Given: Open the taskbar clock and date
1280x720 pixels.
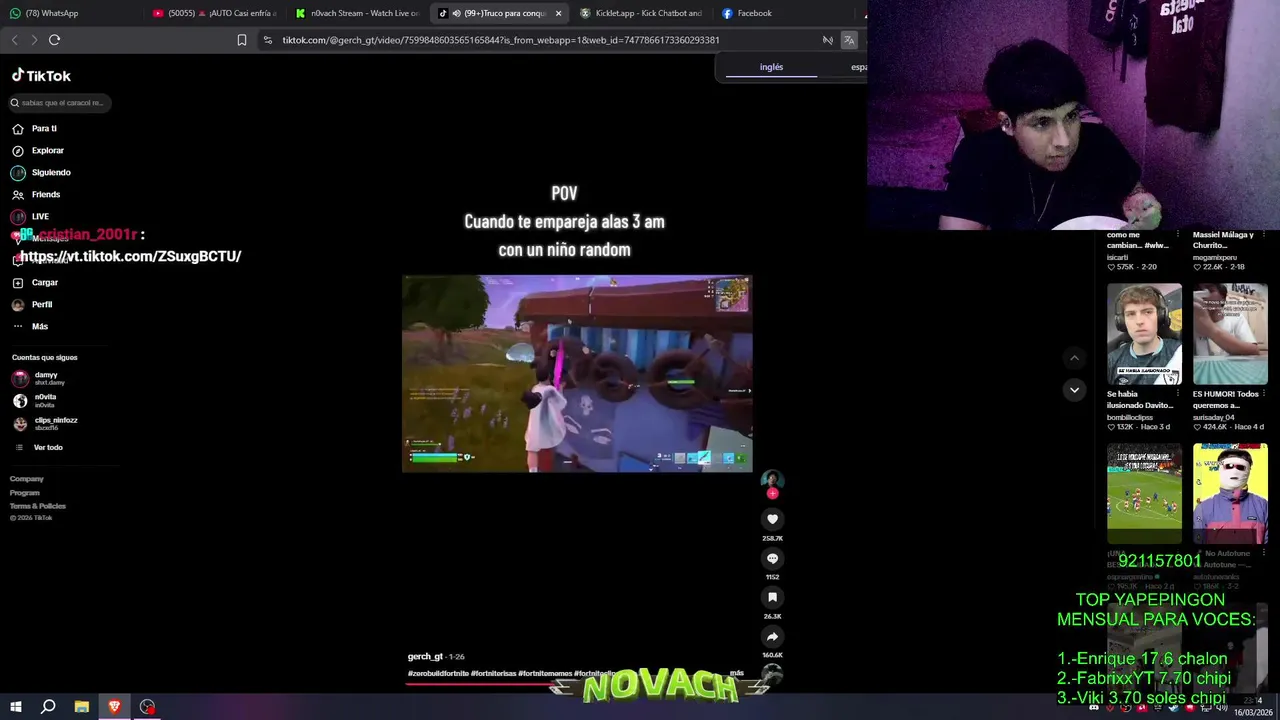Looking at the screenshot, I should click(1252, 706).
